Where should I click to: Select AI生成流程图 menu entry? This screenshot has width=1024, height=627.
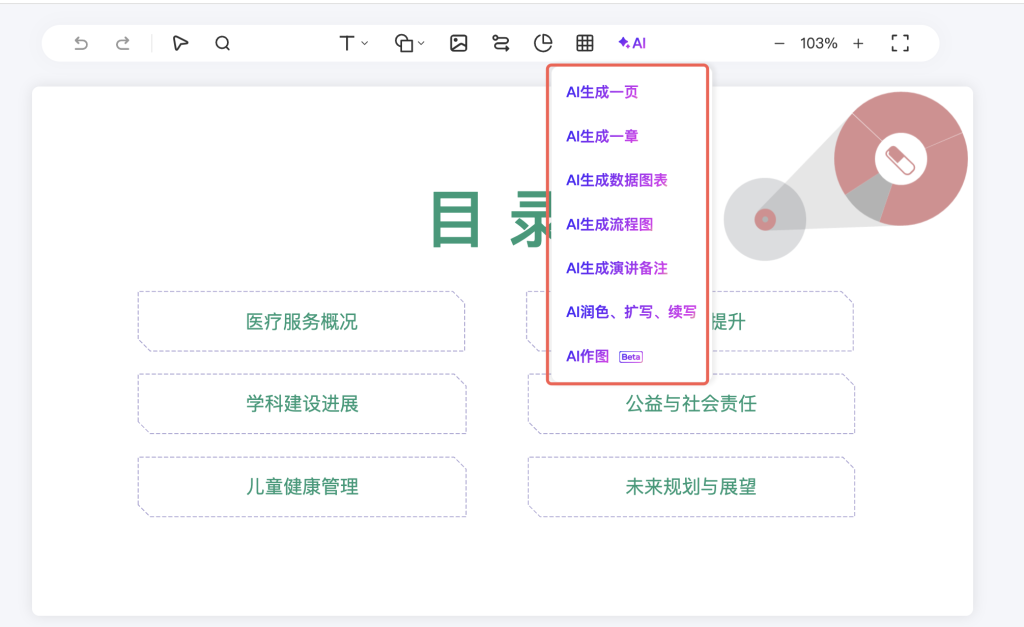pos(609,224)
